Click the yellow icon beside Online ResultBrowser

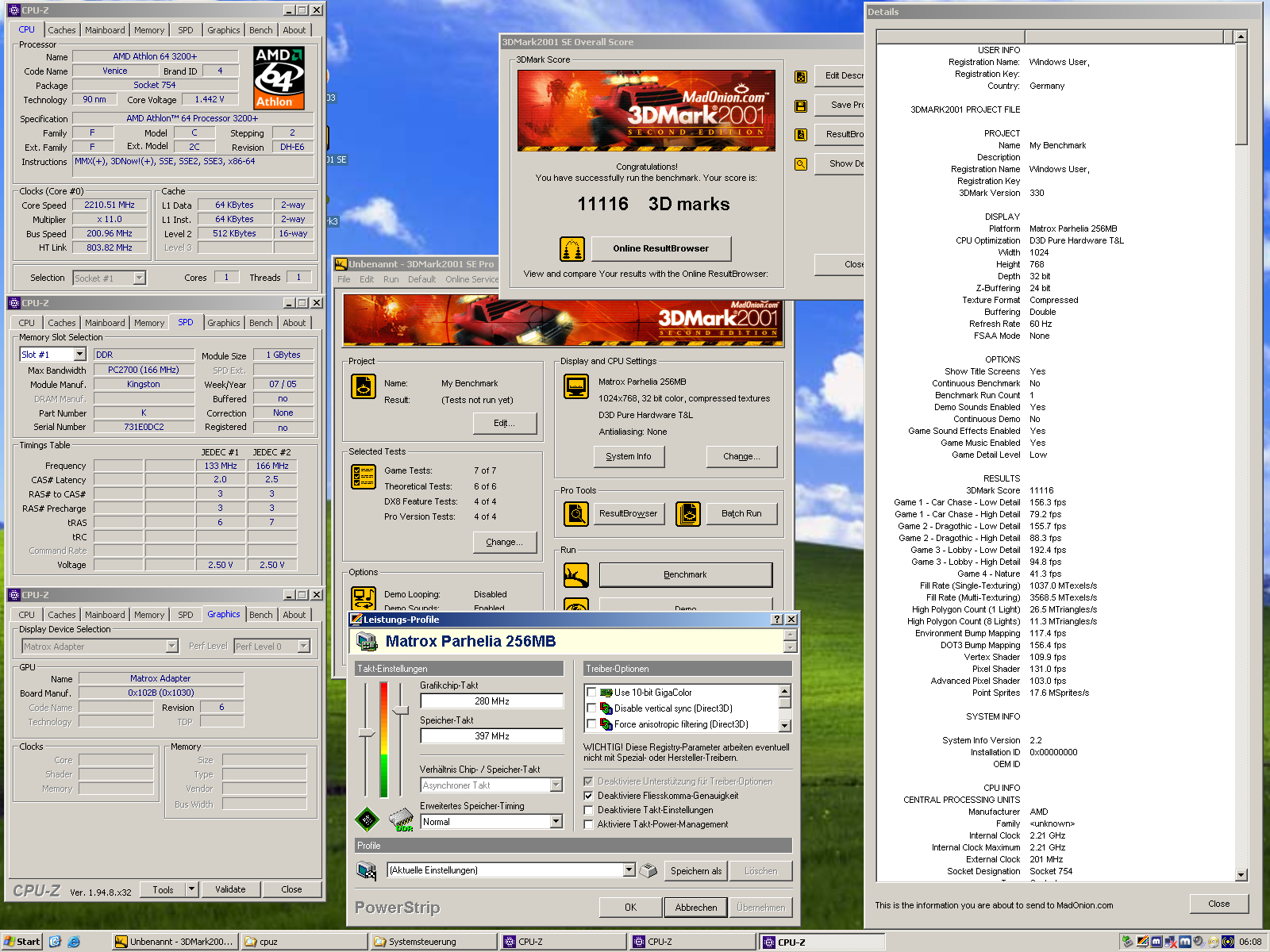coord(572,249)
